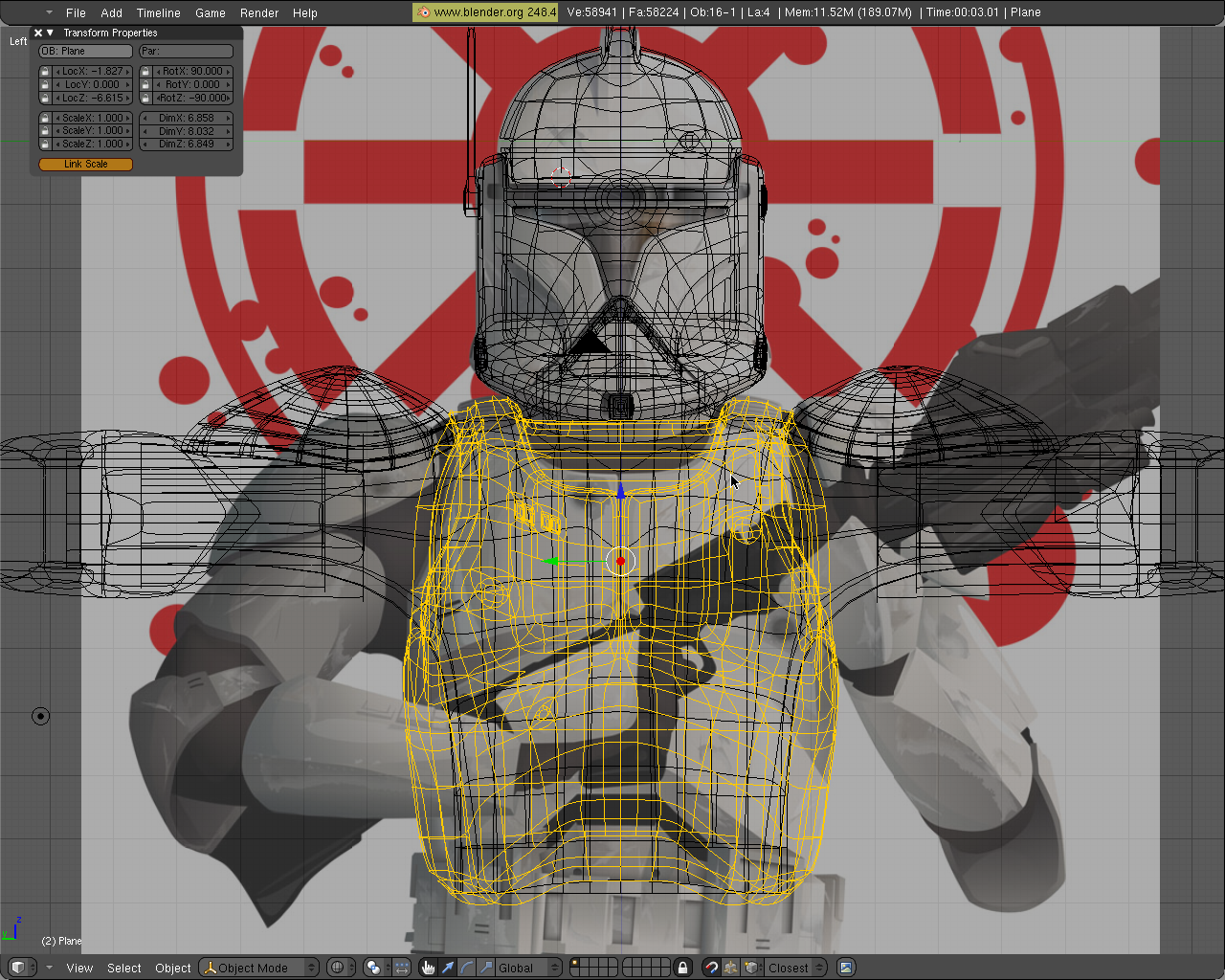This screenshot has height=980, width=1225.
Task: Open the File menu
Action: tap(76, 12)
